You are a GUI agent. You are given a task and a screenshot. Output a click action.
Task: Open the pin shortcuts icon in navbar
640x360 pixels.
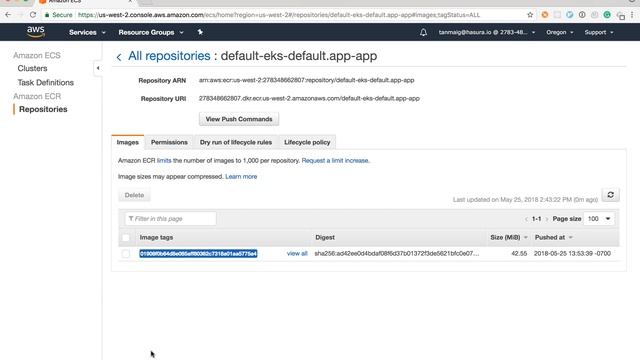pyautogui.click(x=200, y=32)
